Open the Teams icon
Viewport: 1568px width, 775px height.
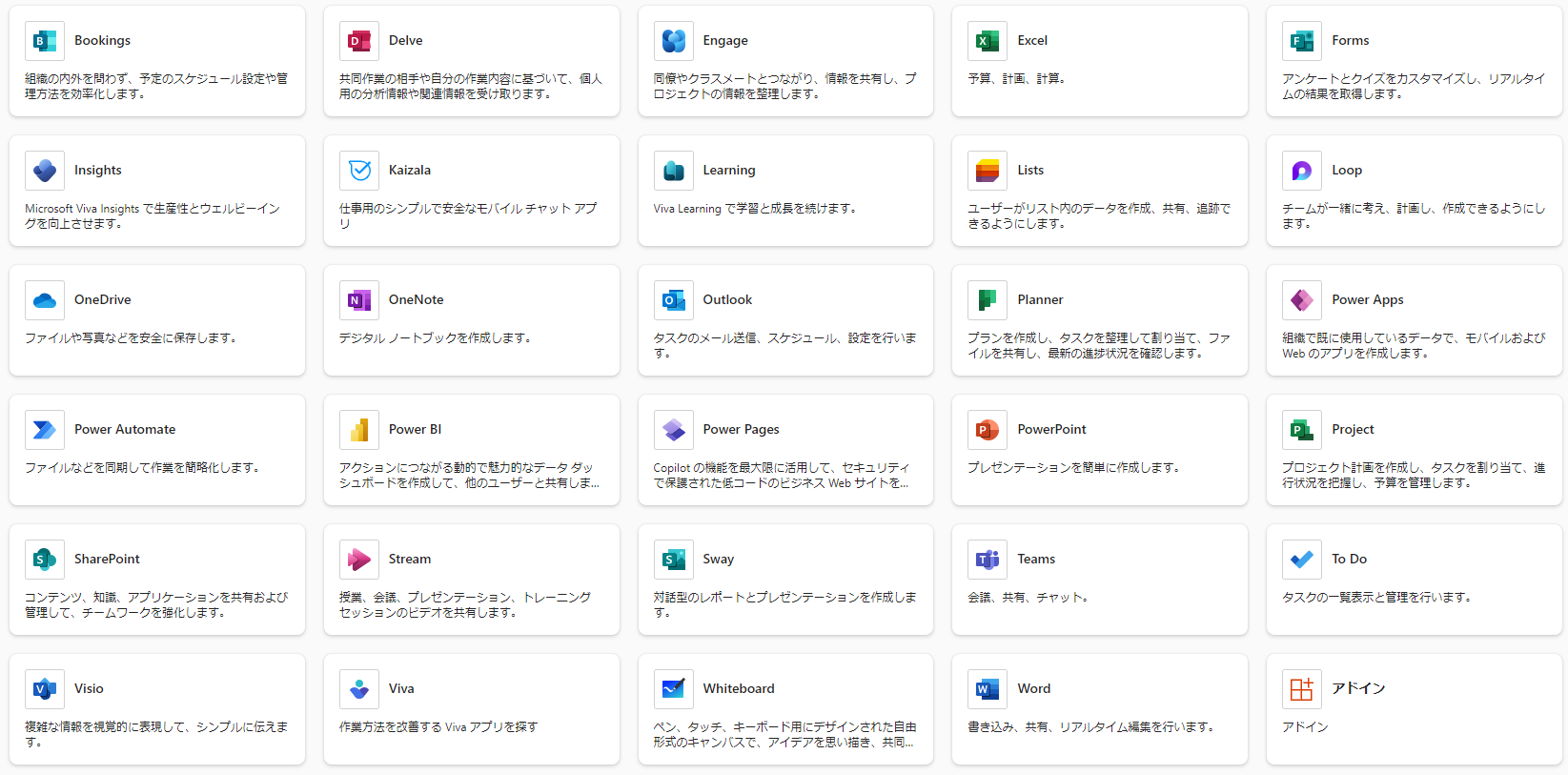[988, 560]
